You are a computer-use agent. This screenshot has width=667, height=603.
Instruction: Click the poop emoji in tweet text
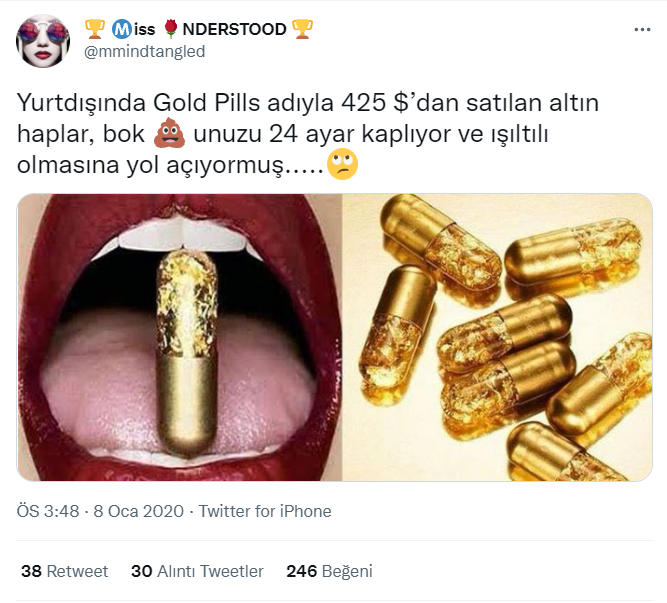click(169, 133)
